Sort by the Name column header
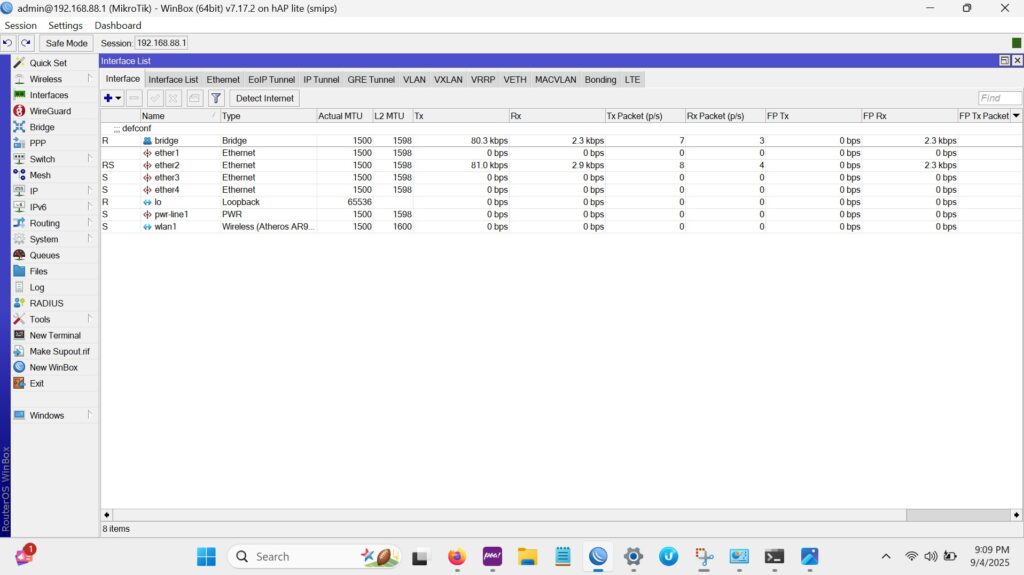 179,116
